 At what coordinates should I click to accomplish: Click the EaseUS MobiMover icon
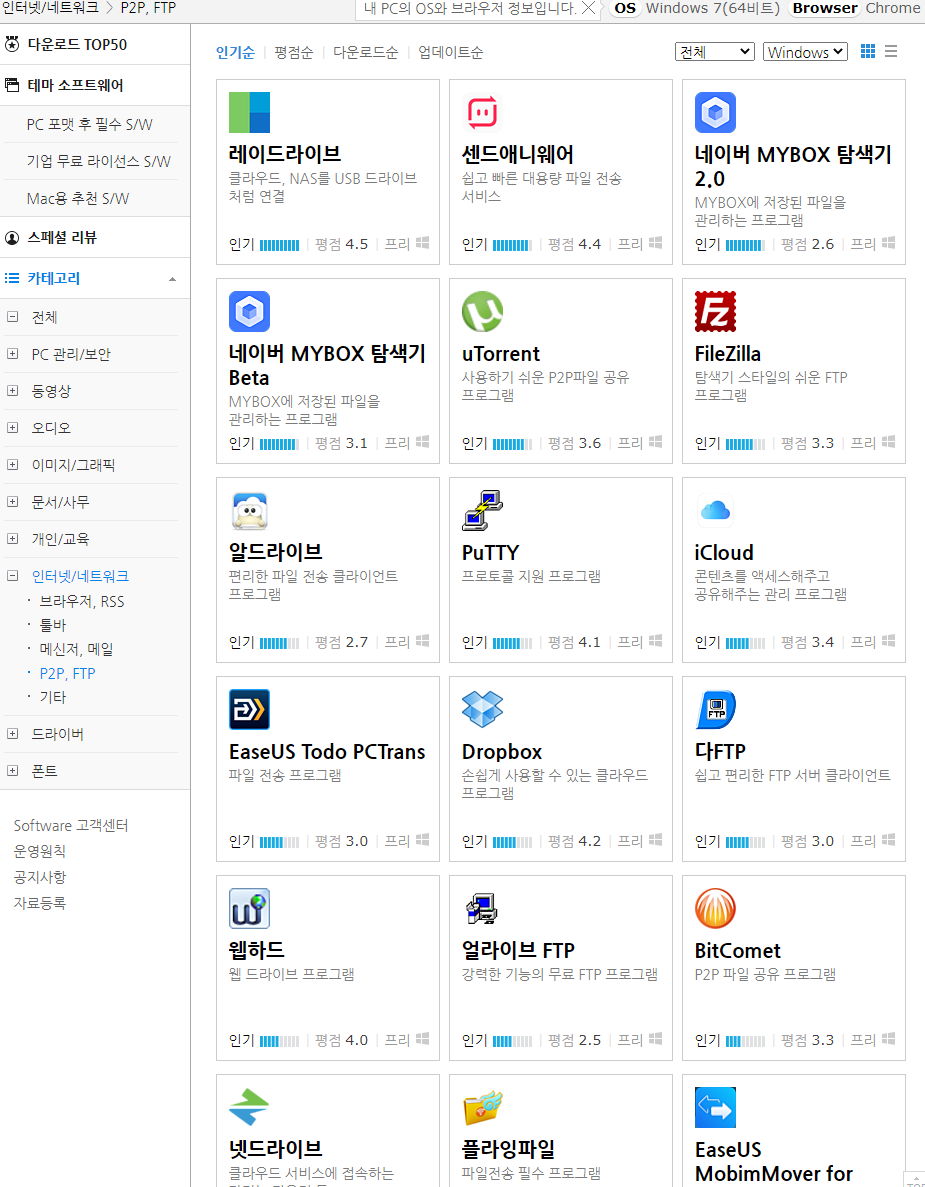click(x=715, y=1108)
